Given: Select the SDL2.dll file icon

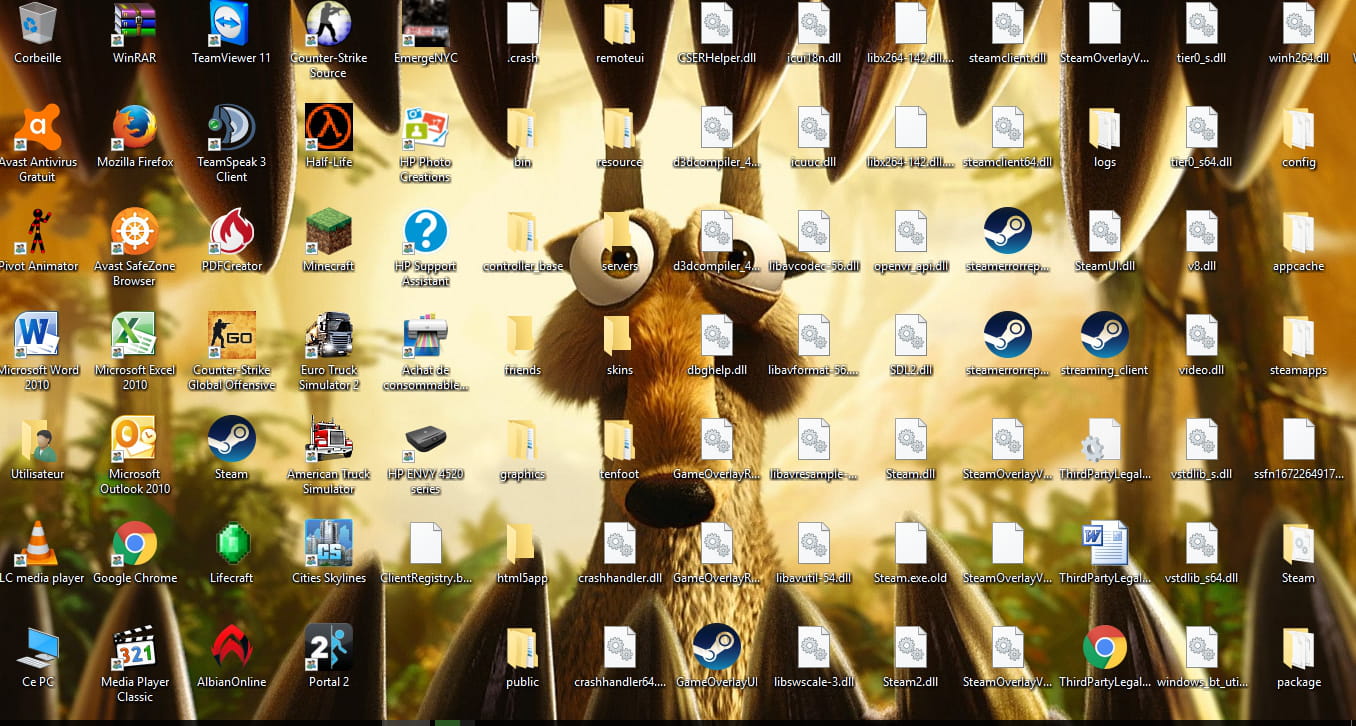Looking at the screenshot, I should 910,335.
